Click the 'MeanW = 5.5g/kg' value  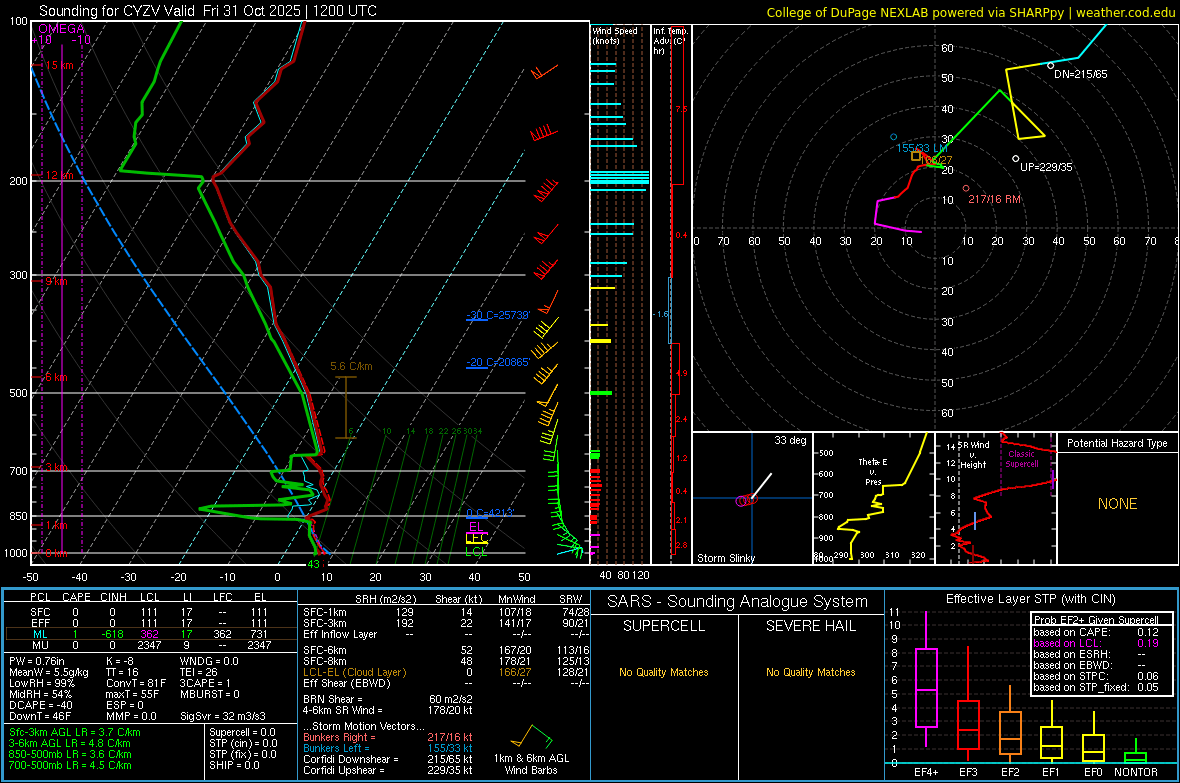[49, 672]
